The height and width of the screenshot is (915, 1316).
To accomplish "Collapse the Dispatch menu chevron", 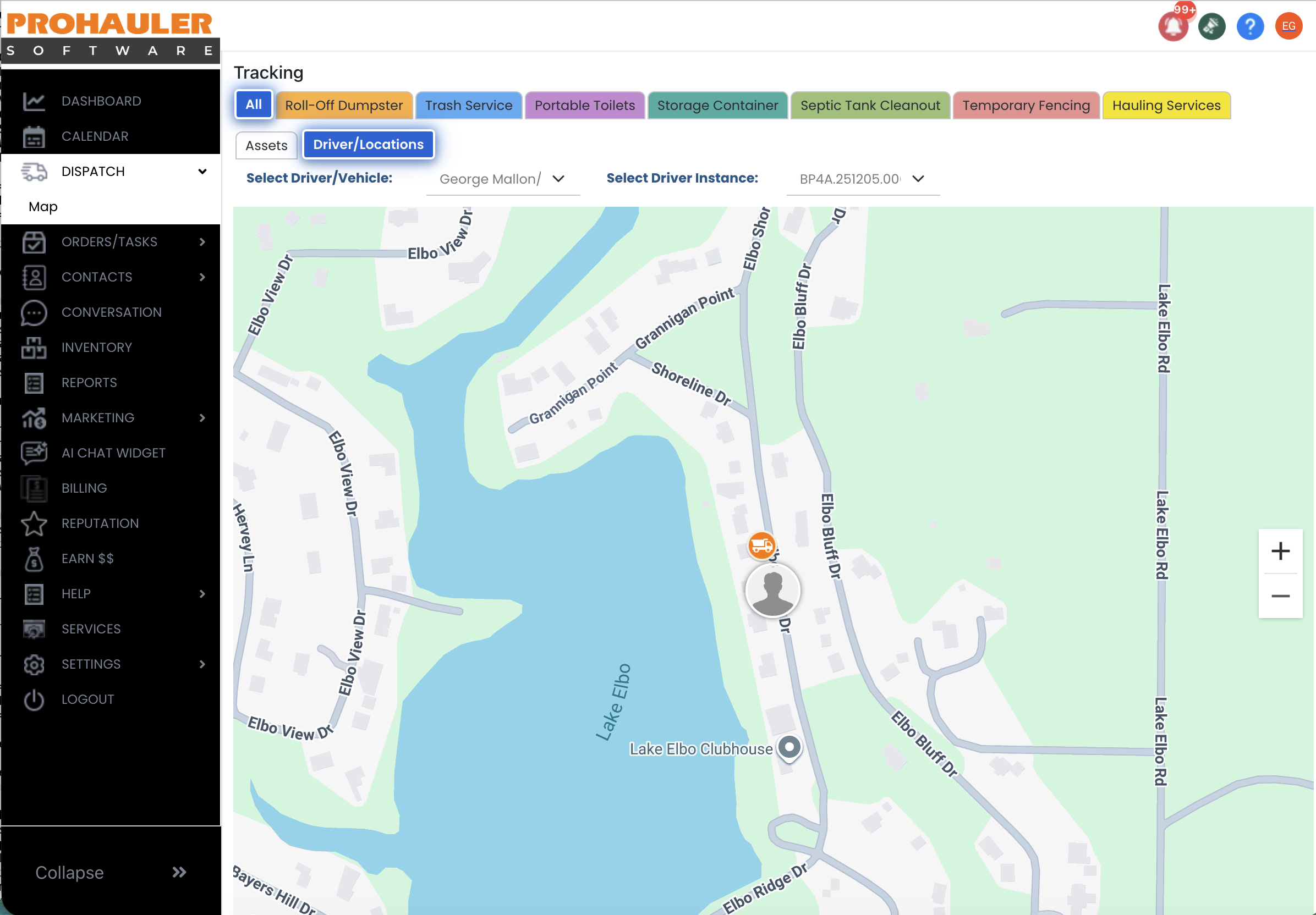I will click(x=202, y=172).
